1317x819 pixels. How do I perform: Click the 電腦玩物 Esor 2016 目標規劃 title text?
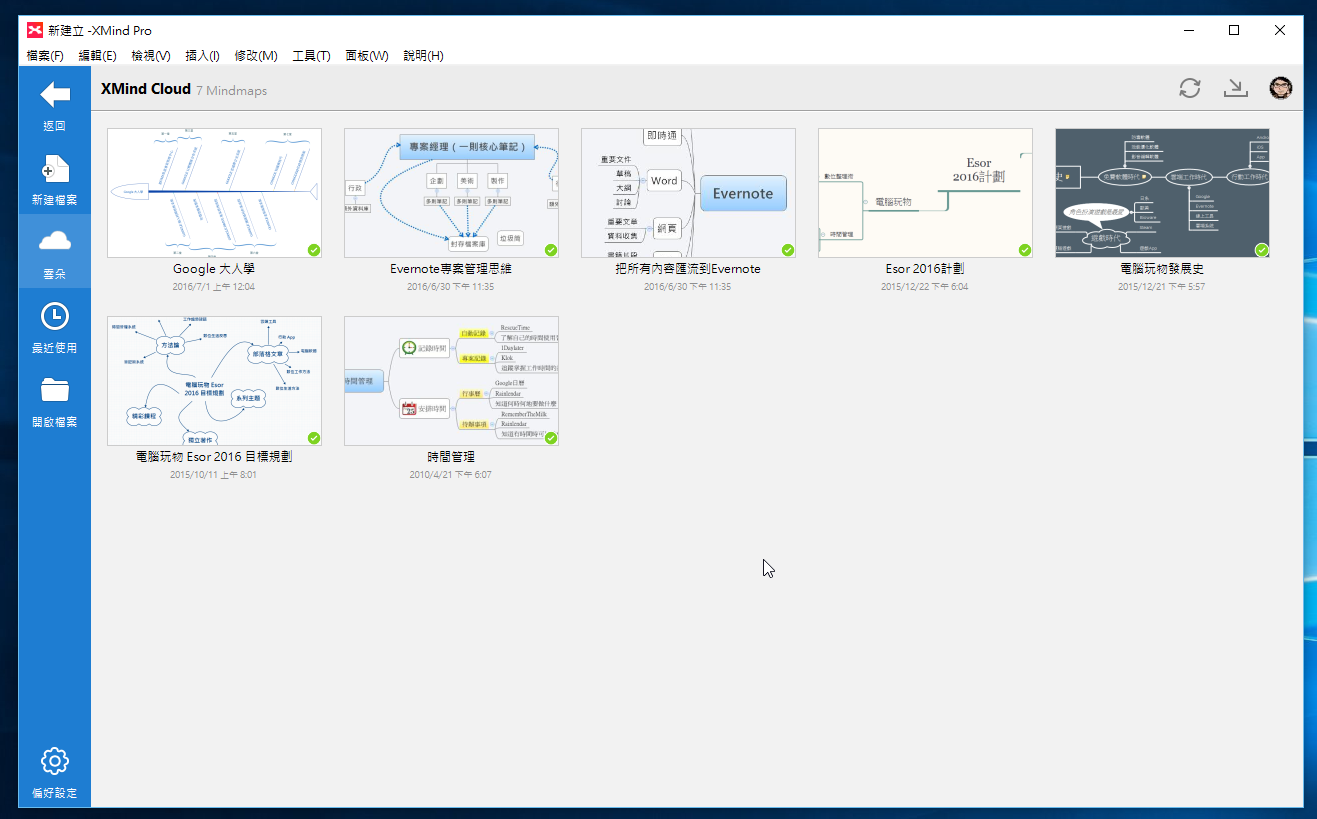pos(214,457)
